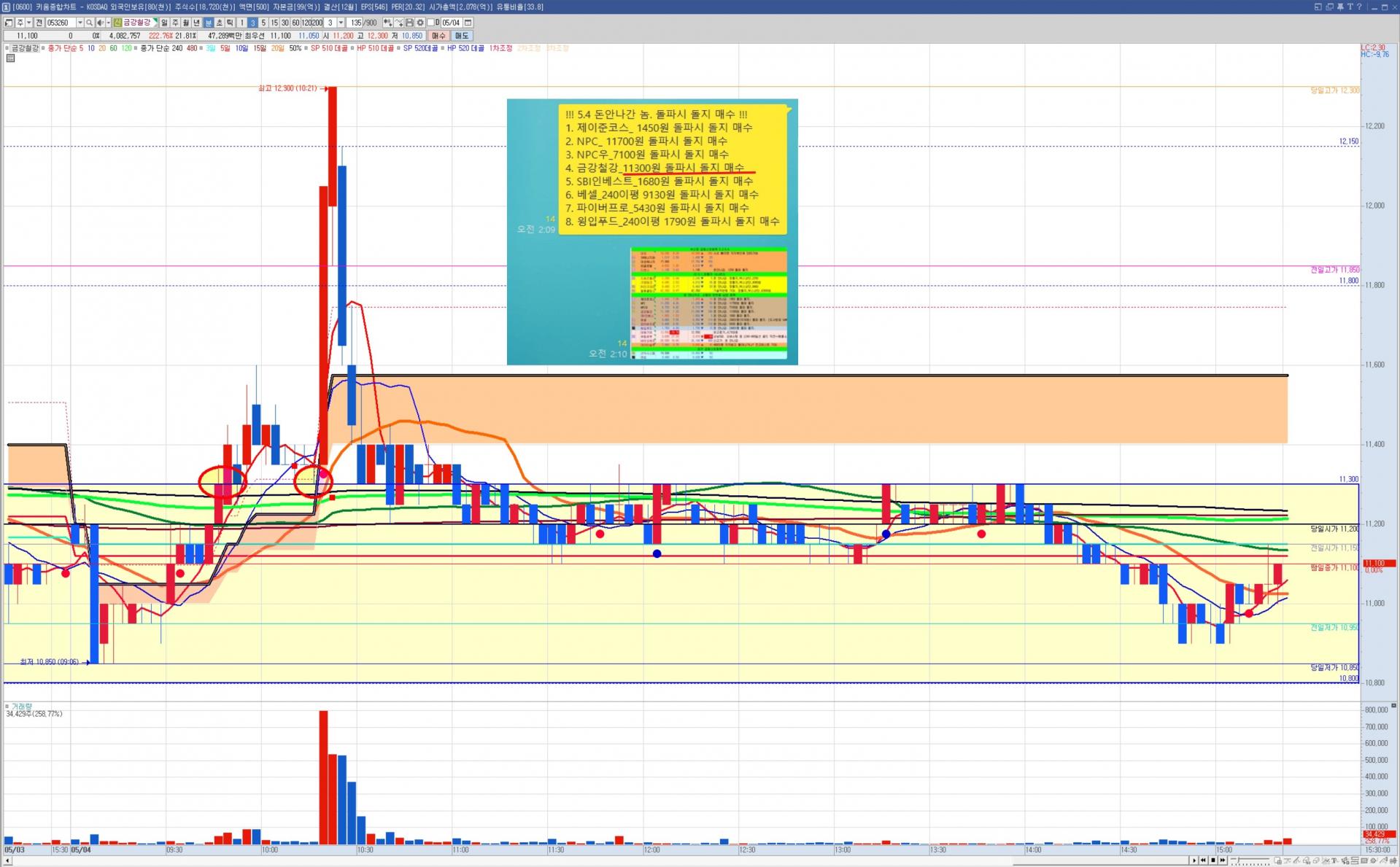The width and height of the screenshot is (1400, 867).
Task: Select the 1-minute interval button
Action: [241, 23]
